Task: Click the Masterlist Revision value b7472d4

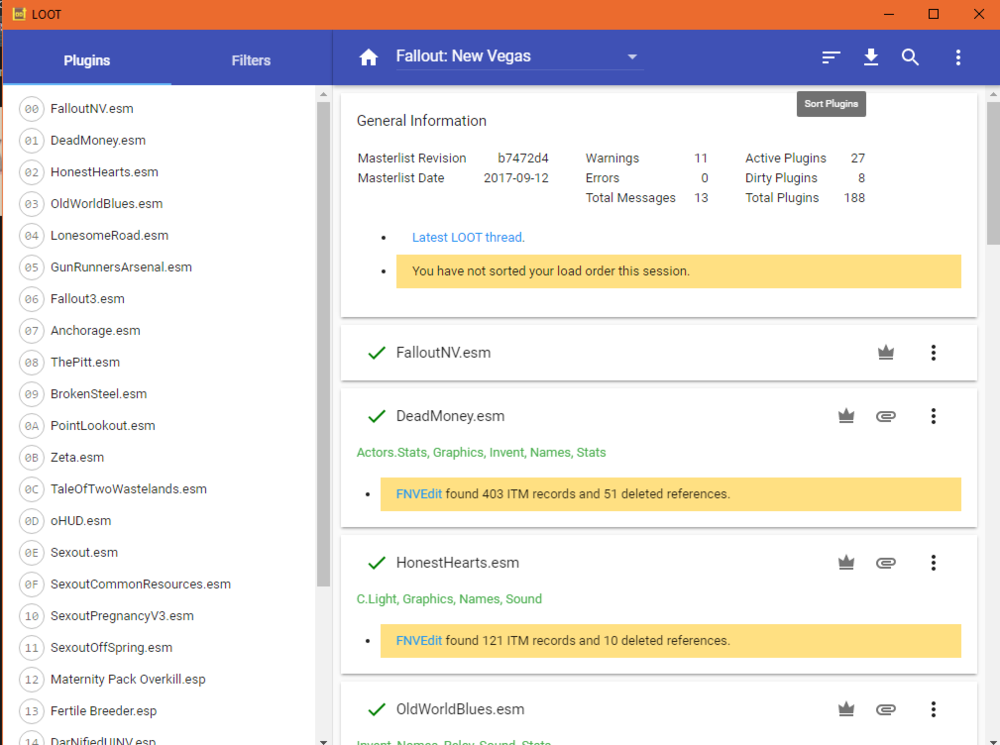Action: 523,158
